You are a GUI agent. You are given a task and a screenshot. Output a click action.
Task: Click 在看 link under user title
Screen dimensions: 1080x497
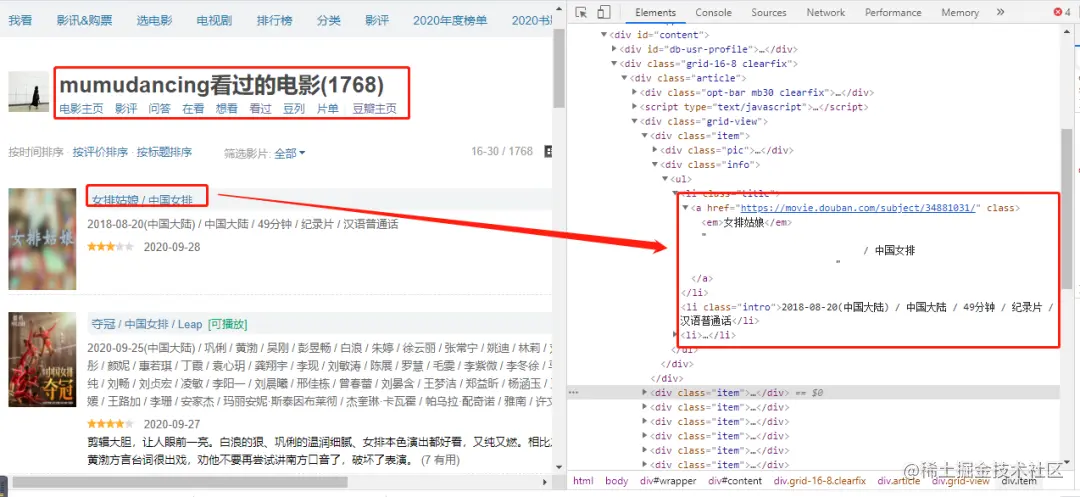[194, 108]
